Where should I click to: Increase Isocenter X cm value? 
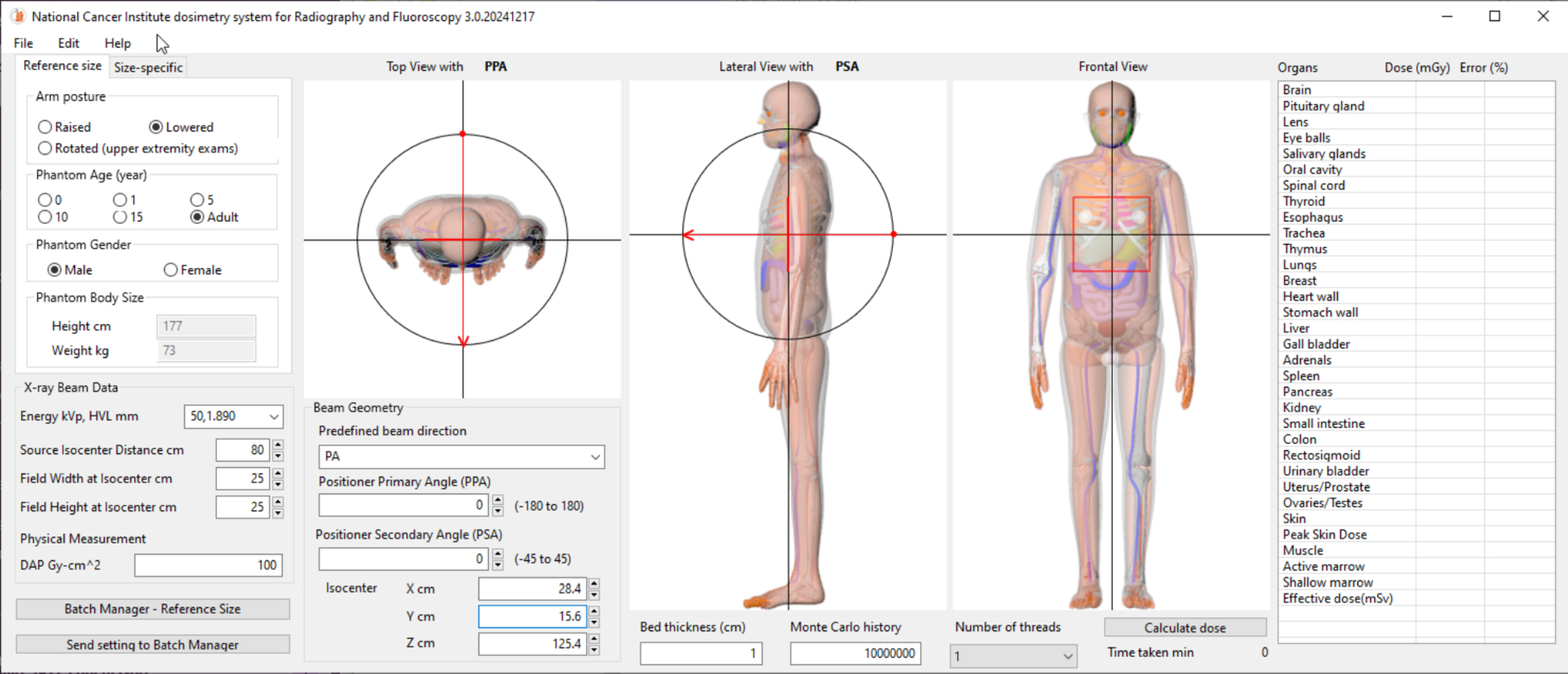pos(594,584)
